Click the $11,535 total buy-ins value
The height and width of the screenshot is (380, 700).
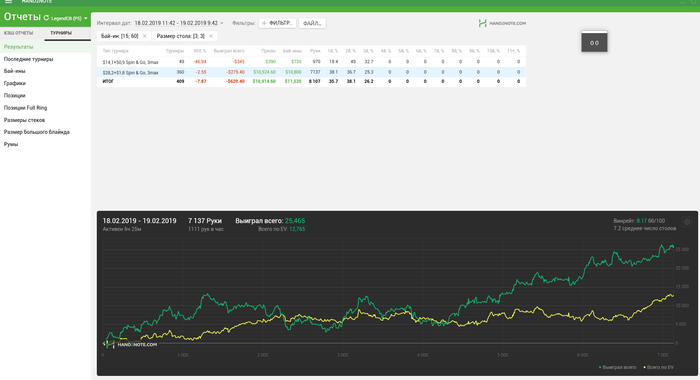coord(293,82)
